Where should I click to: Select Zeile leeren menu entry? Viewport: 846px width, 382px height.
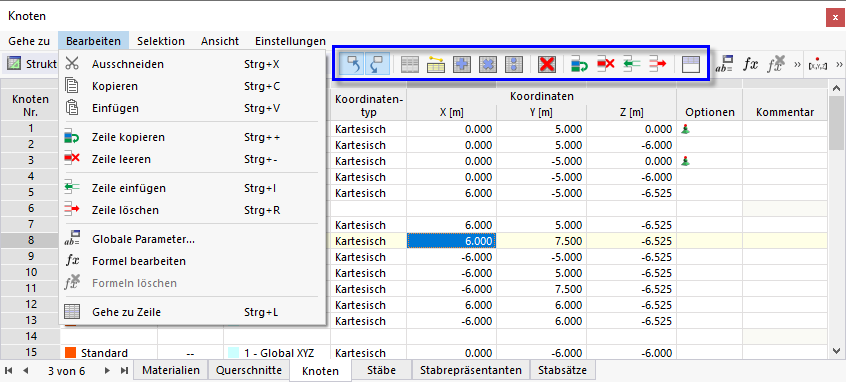[x=192, y=159]
